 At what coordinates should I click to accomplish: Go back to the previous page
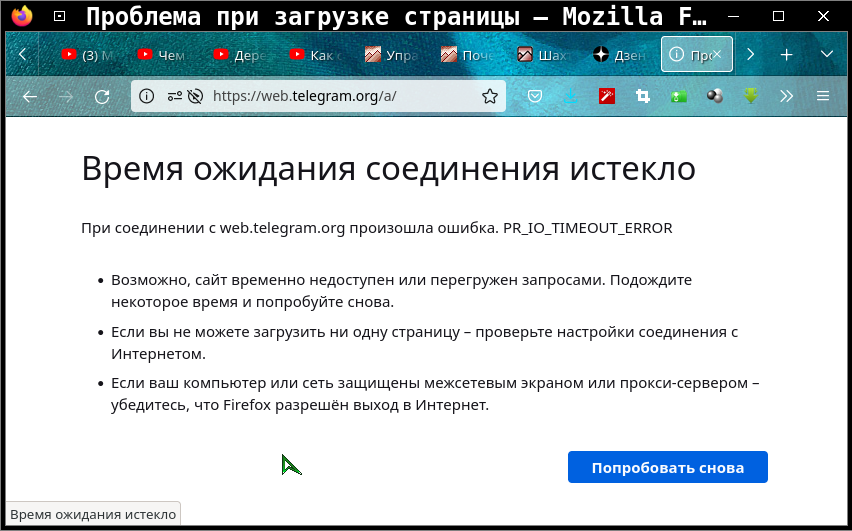[30, 97]
